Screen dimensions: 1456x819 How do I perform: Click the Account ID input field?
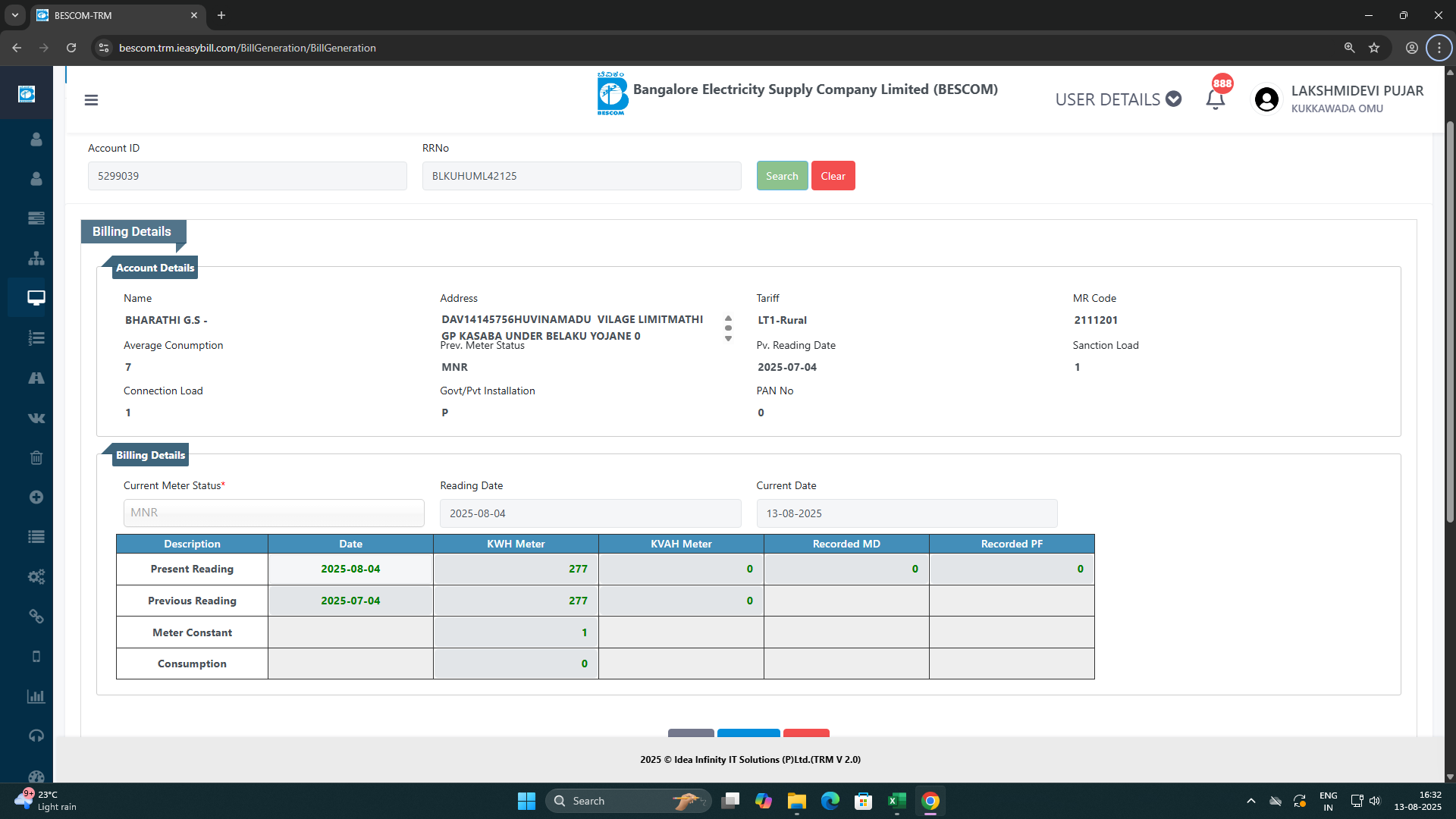click(x=247, y=176)
